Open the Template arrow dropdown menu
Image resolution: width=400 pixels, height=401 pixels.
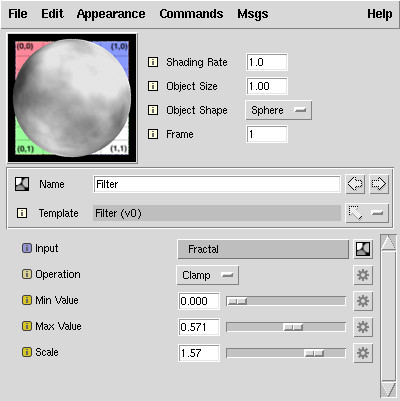coord(367,213)
